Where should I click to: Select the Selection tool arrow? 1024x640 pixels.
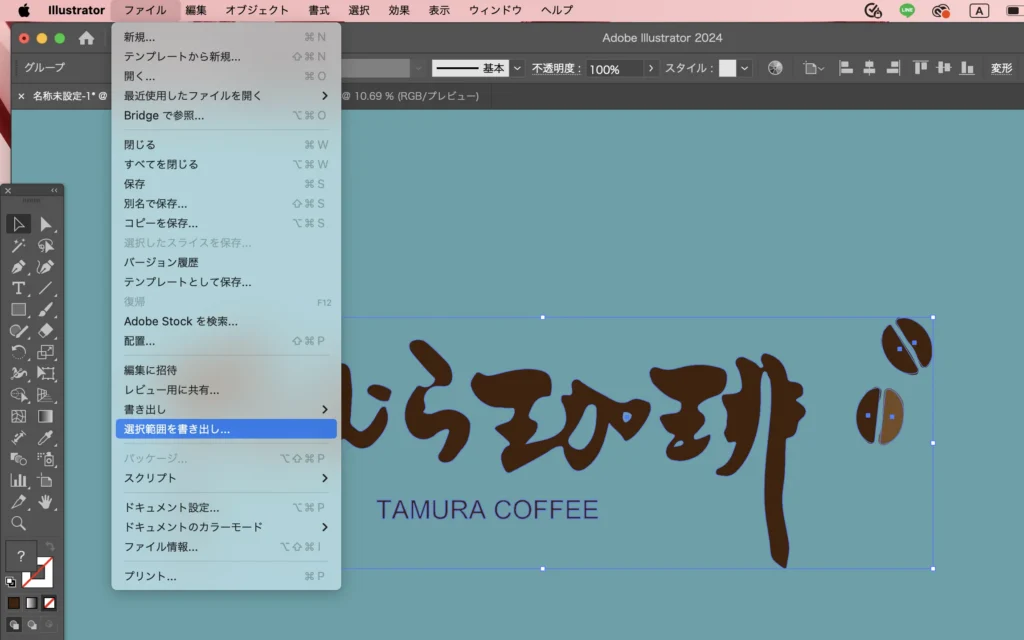(x=19, y=223)
